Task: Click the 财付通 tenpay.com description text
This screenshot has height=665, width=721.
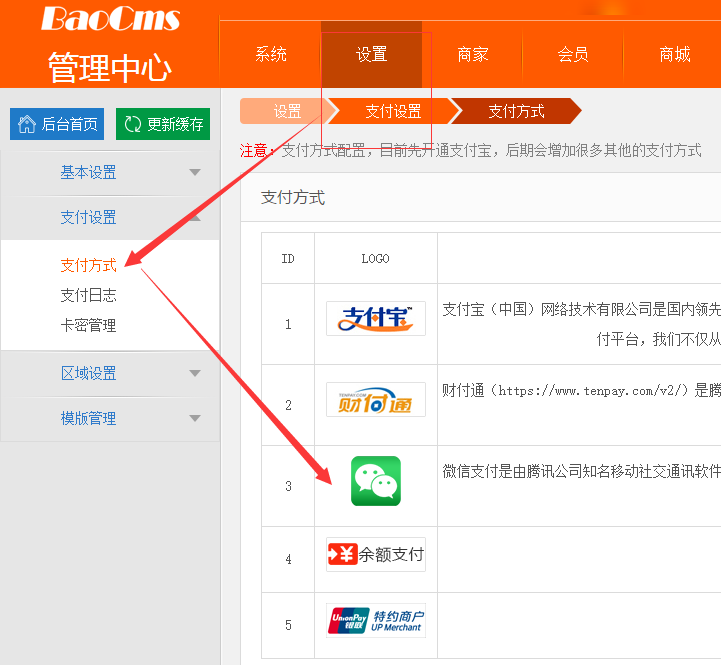Action: (581, 390)
